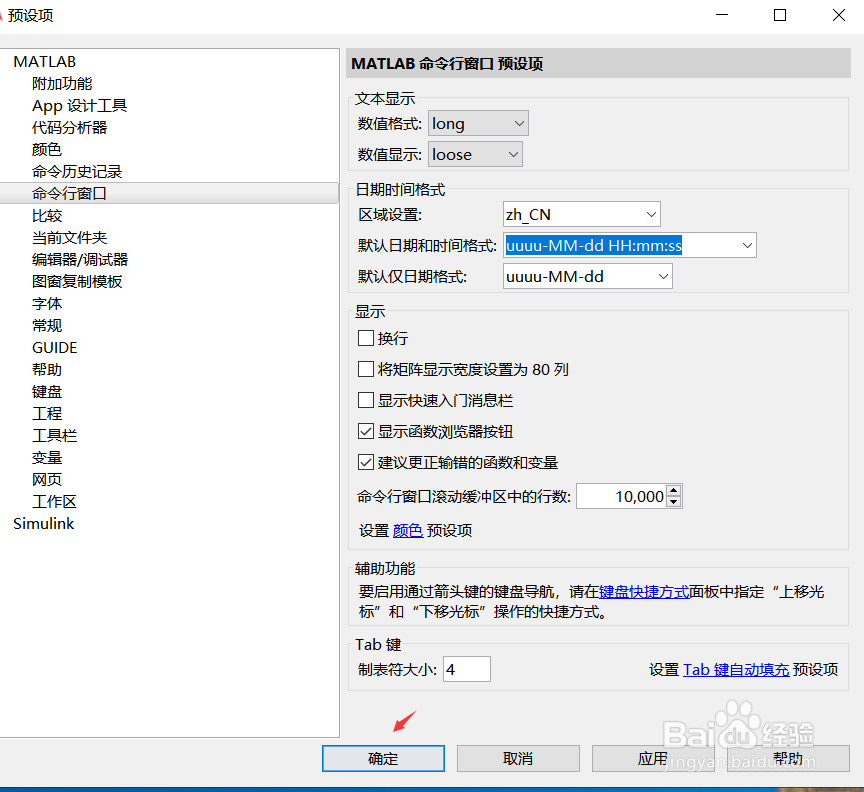Minimize the 预设项 window
This screenshot has height=792, width=864.
click(x=722, y=15)
